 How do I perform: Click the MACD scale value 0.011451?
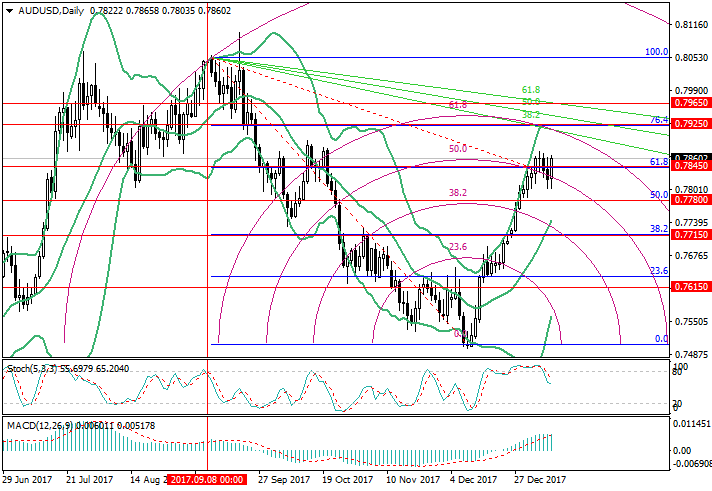coord(692,424)
